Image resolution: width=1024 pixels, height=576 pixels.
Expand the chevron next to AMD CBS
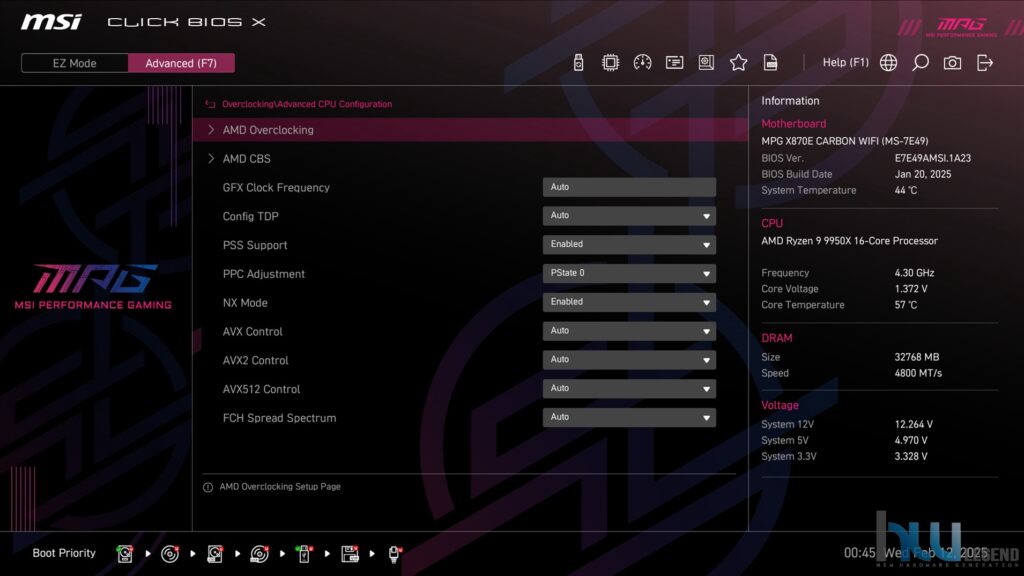[211, 159]
